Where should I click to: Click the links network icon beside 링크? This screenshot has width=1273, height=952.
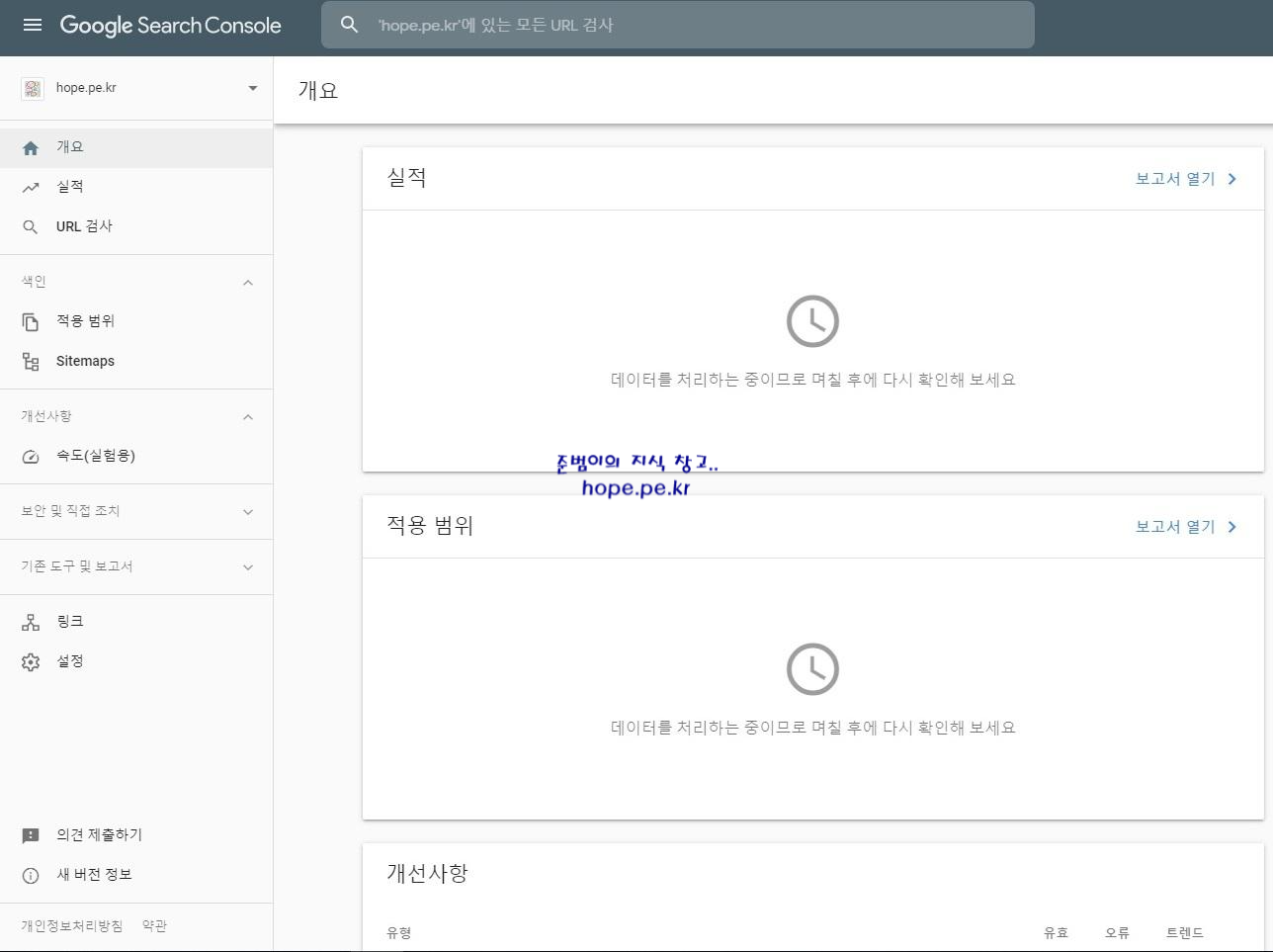point(31,622)
